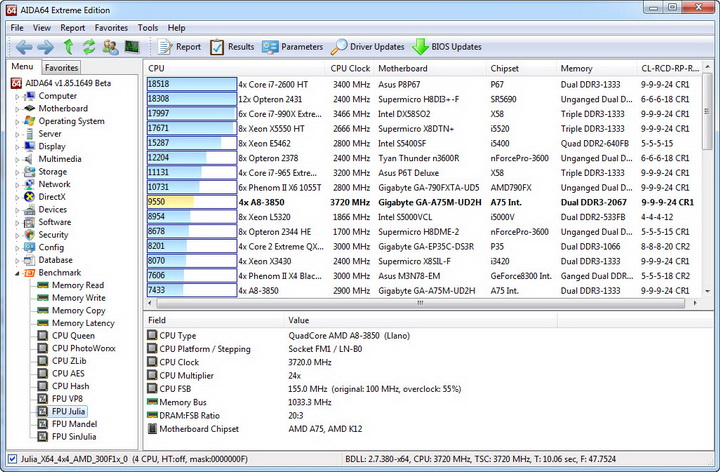Select the AIDA64 v1.85.1649 Beta root node
Viewport: 720px width, 472px height.
[61, 83]
